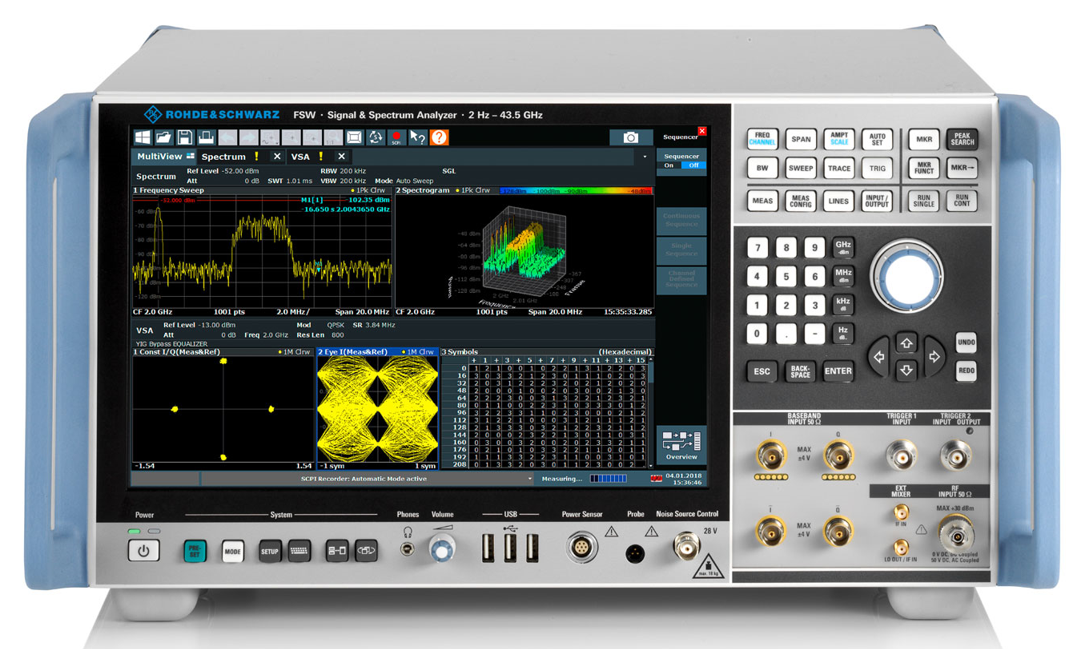Click the MODE key
This screenshot has width=1081, height=649.
(233, 551)
